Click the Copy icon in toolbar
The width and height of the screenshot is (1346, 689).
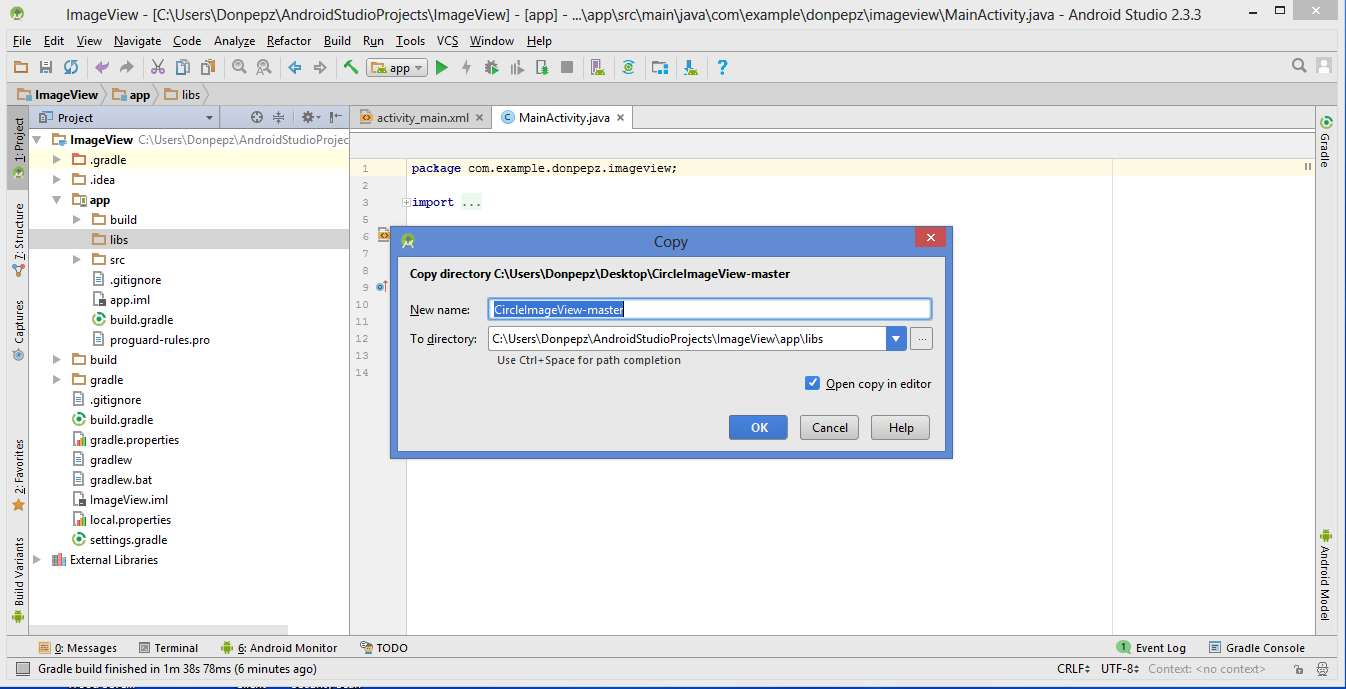tap(183, 67)
